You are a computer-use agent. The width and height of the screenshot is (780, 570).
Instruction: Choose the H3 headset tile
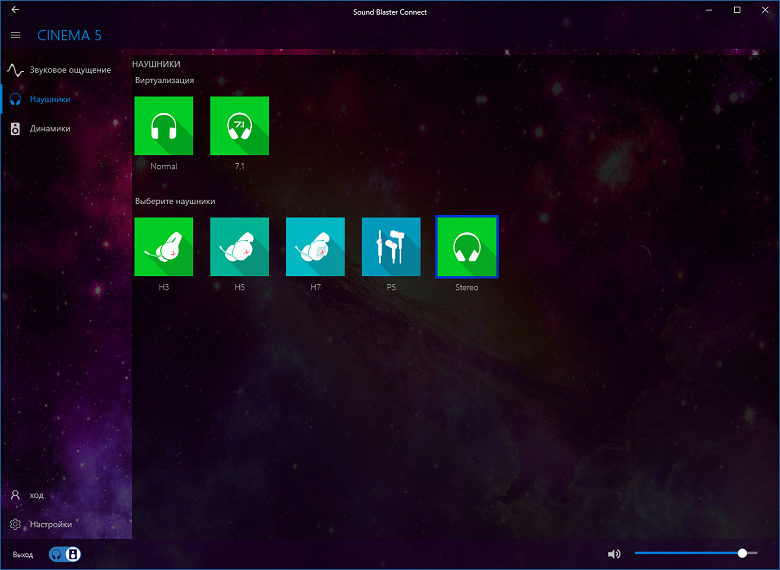coord(164,247)
